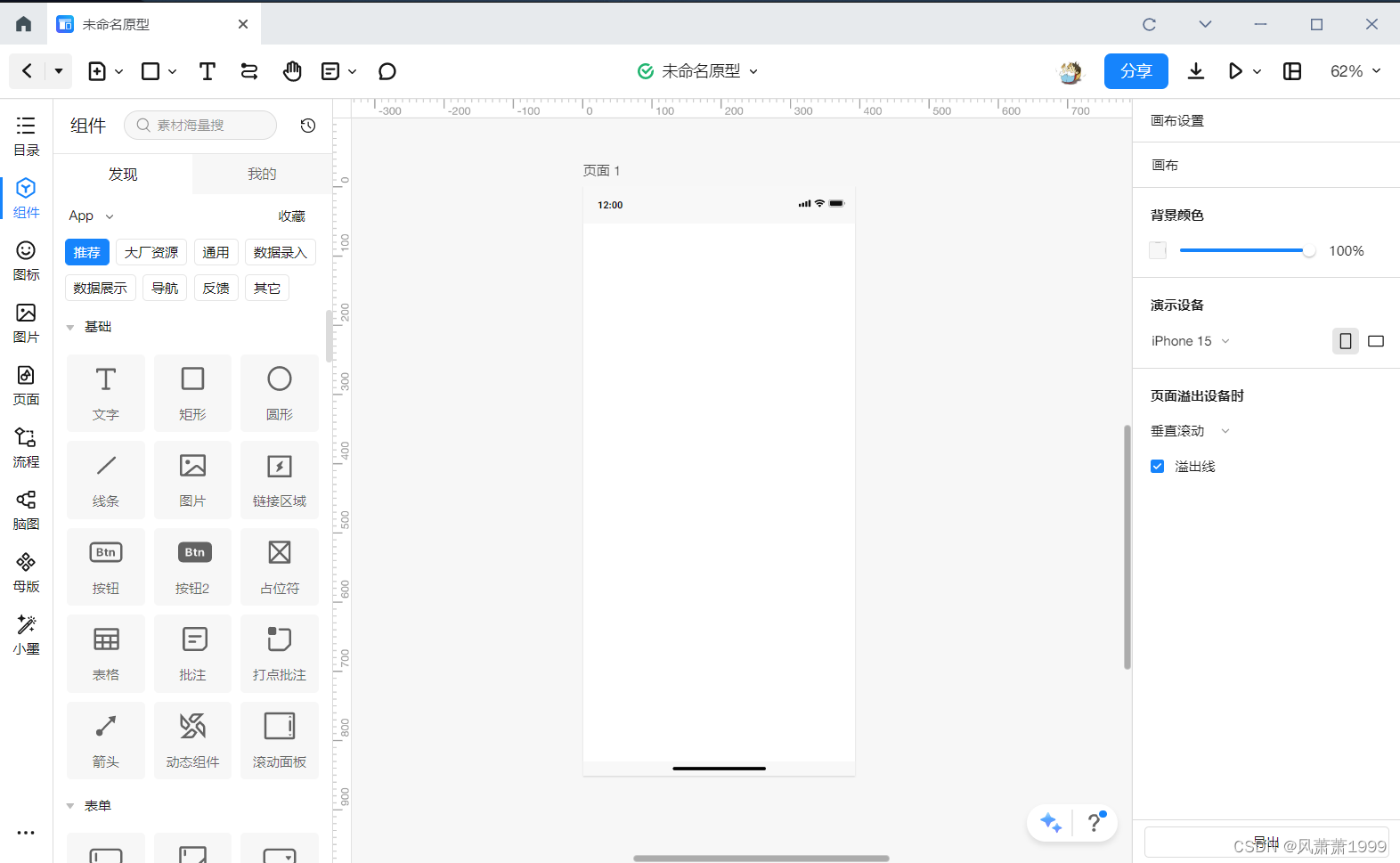Image resolution: width=1400 pixels, height=863 pixels.
Task: Insert the 滚动面板 scroll panel component
Action: [280, 740]
